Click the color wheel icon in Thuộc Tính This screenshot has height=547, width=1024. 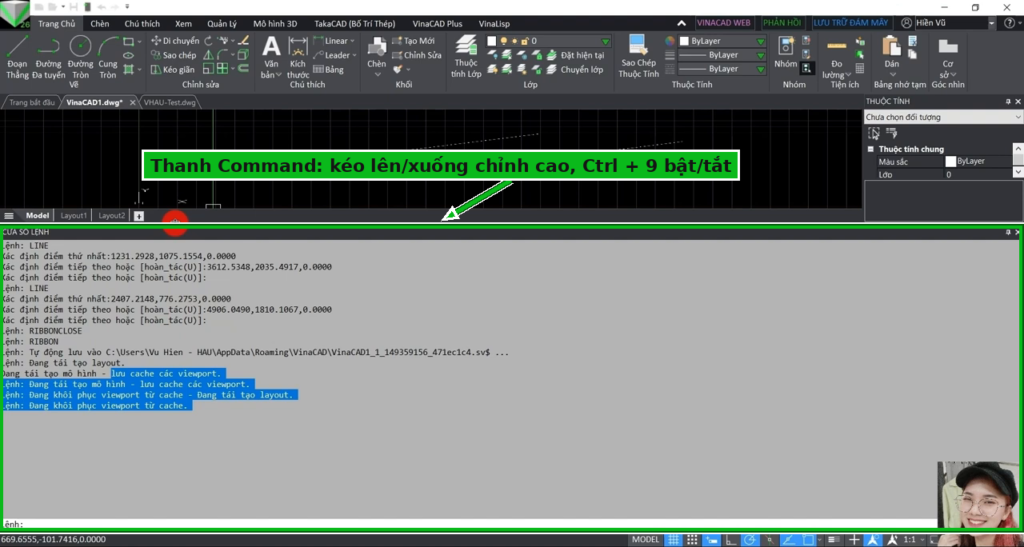tap(670, 40)
